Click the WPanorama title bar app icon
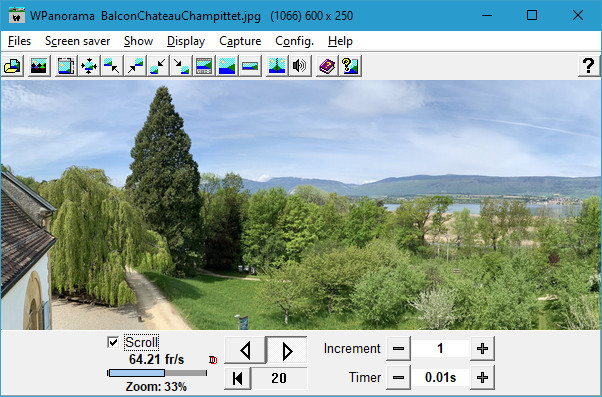 point(17,15)
